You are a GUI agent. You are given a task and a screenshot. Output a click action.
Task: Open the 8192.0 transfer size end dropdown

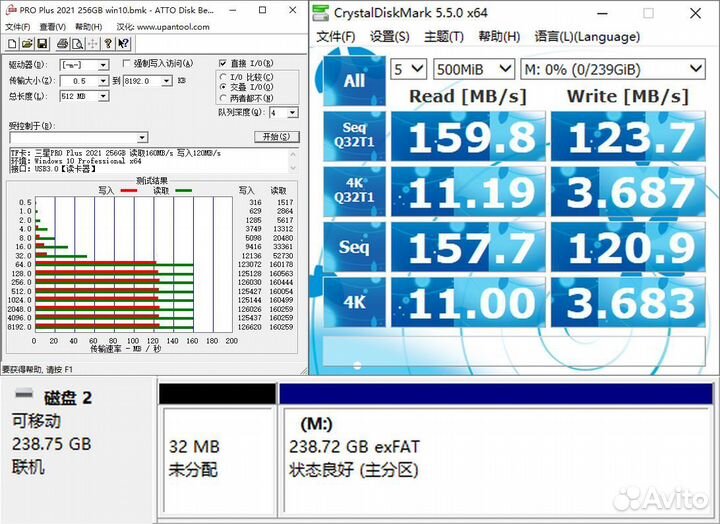[167, 81]
